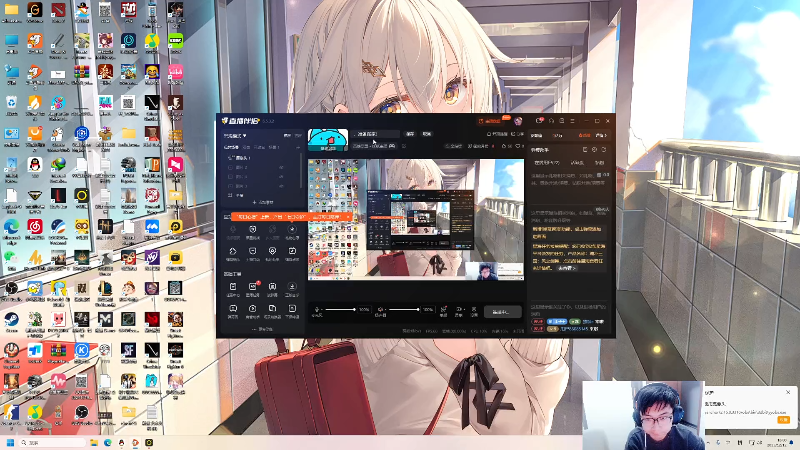Expand the more functions row below the tool grid
The width and height of the screenshot is (800, 450).
tap(262, 330)
